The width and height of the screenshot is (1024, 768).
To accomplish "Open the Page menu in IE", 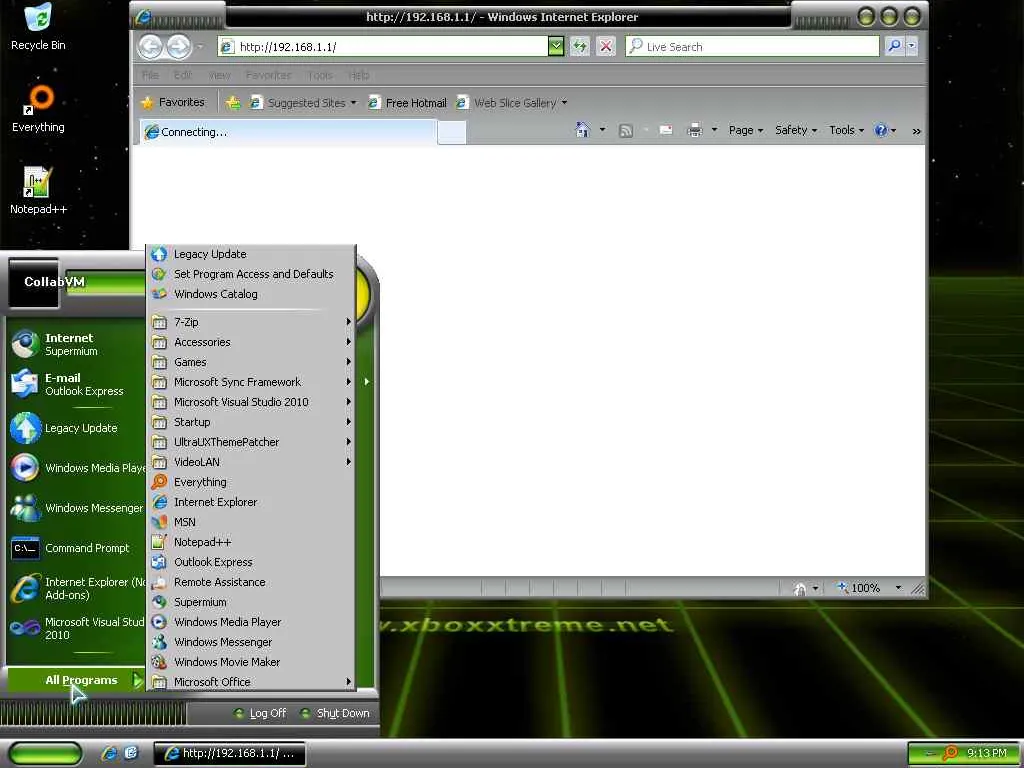I will click(x=745, y=130).
